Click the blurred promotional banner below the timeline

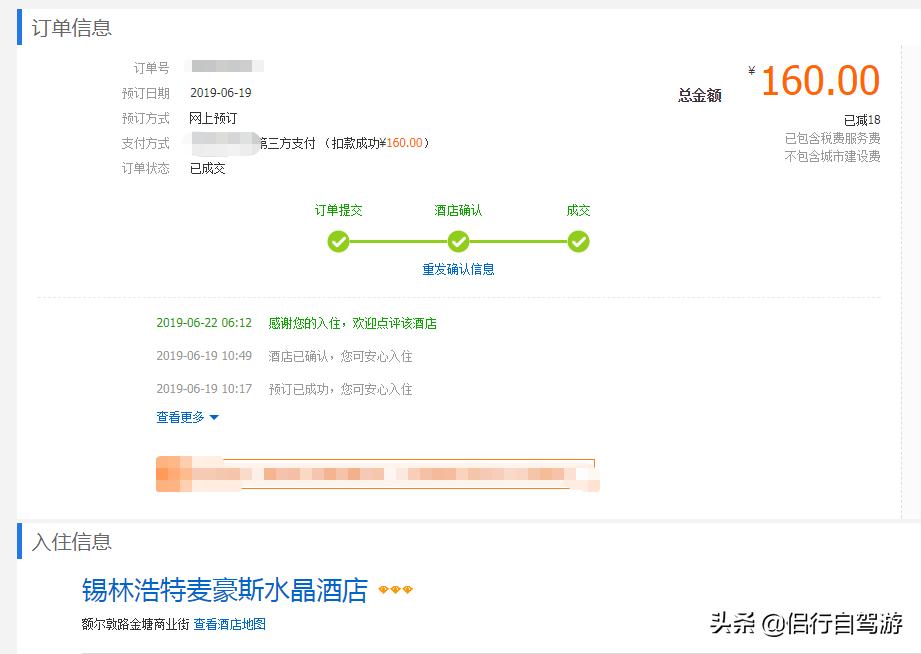pos(378,471)
